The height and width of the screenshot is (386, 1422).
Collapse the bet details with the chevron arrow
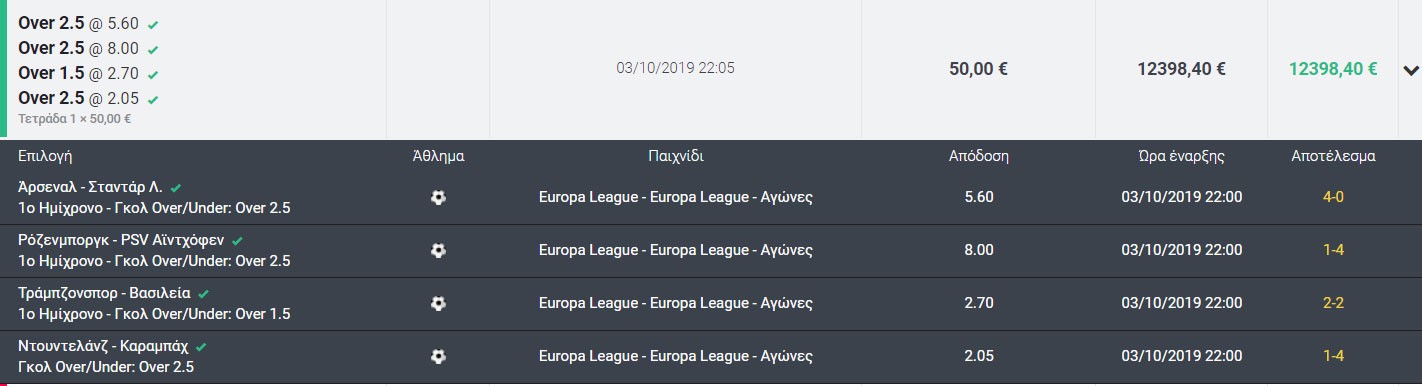[1411, 70]
